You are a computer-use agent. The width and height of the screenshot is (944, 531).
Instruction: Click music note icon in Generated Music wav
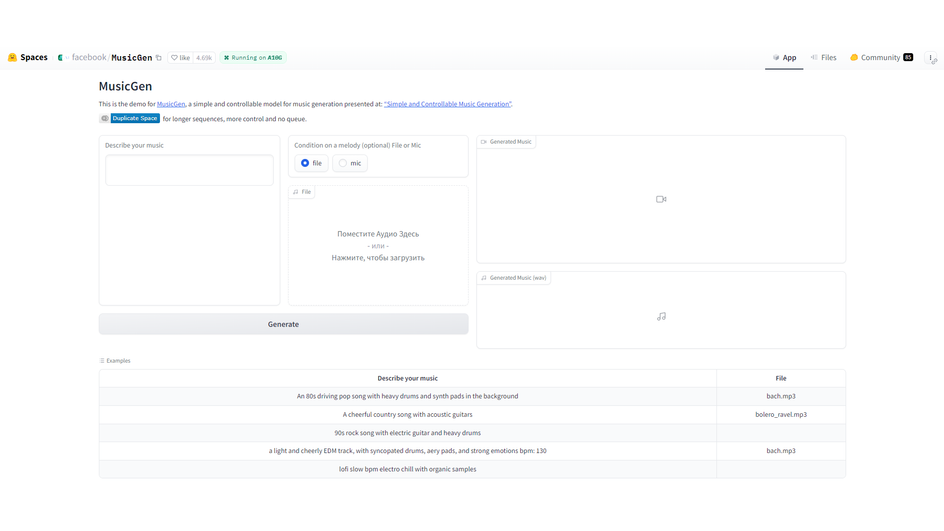click(x=661, y=317)
